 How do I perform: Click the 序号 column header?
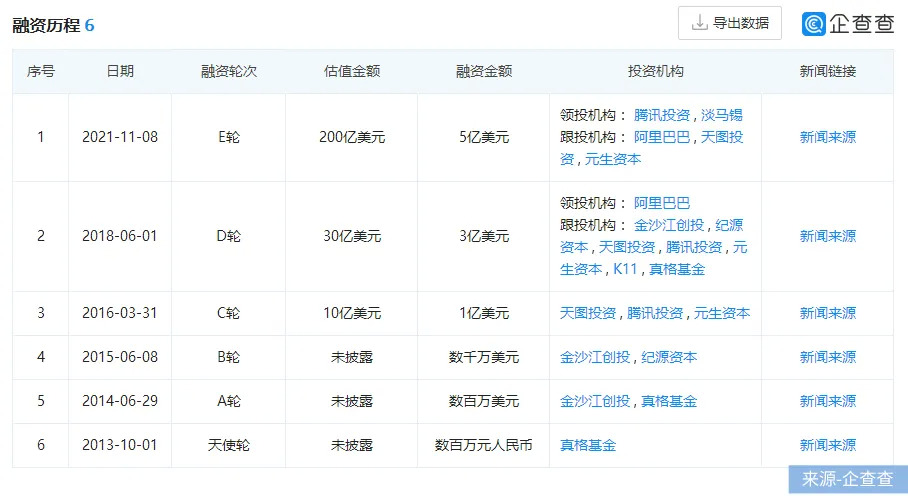pos(41,71)
